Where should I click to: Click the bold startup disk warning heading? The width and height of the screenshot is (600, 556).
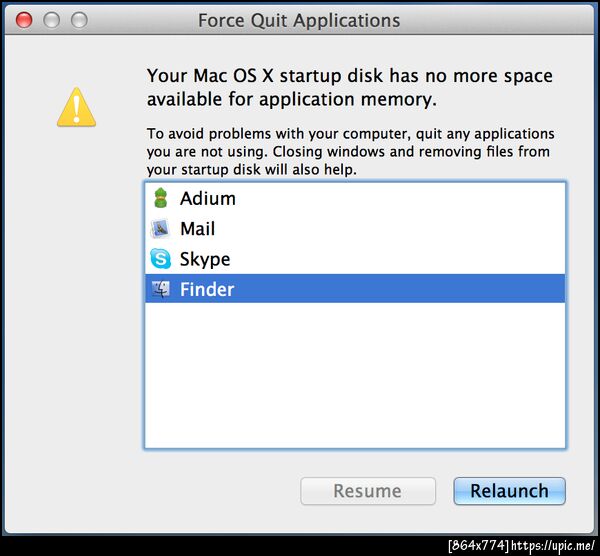[349, 88]
